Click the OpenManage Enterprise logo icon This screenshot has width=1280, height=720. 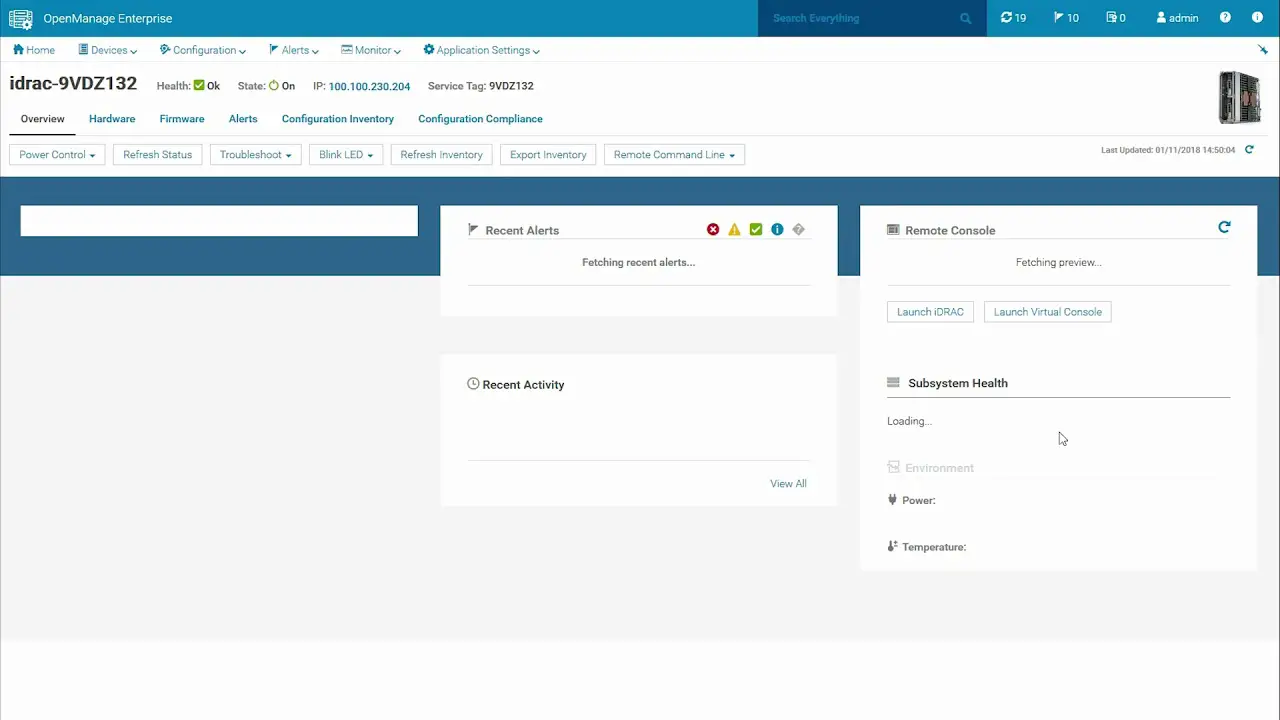point(20,18)
